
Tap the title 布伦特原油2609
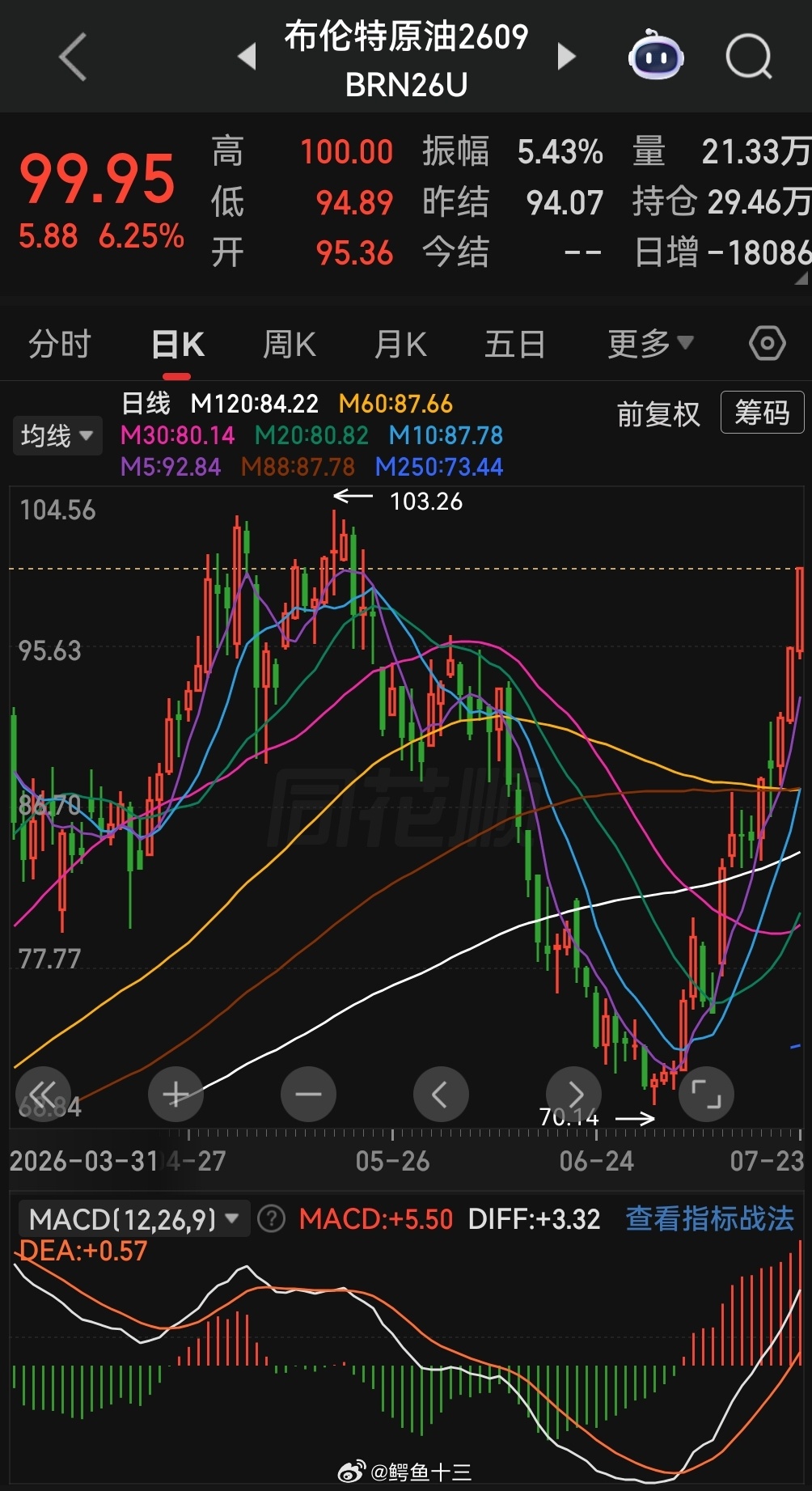click(406, 36)
